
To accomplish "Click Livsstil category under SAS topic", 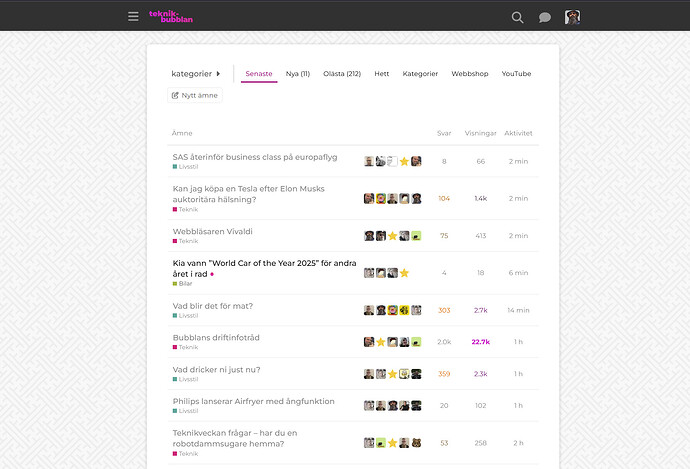I will point(185,167).
